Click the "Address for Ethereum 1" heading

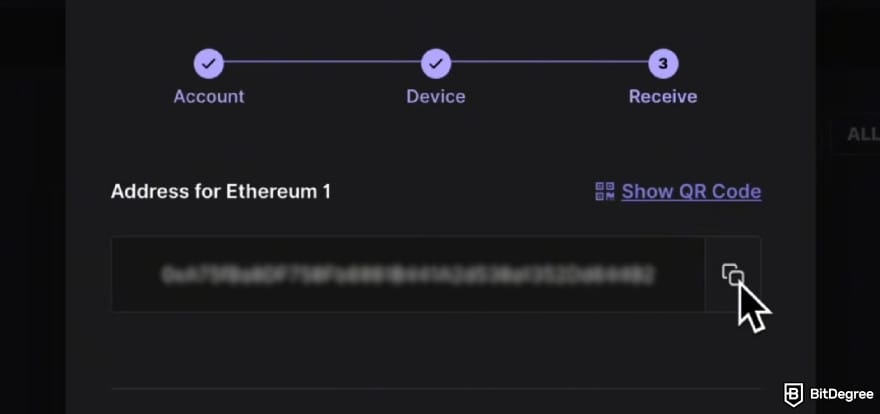[x=220, y=191]
